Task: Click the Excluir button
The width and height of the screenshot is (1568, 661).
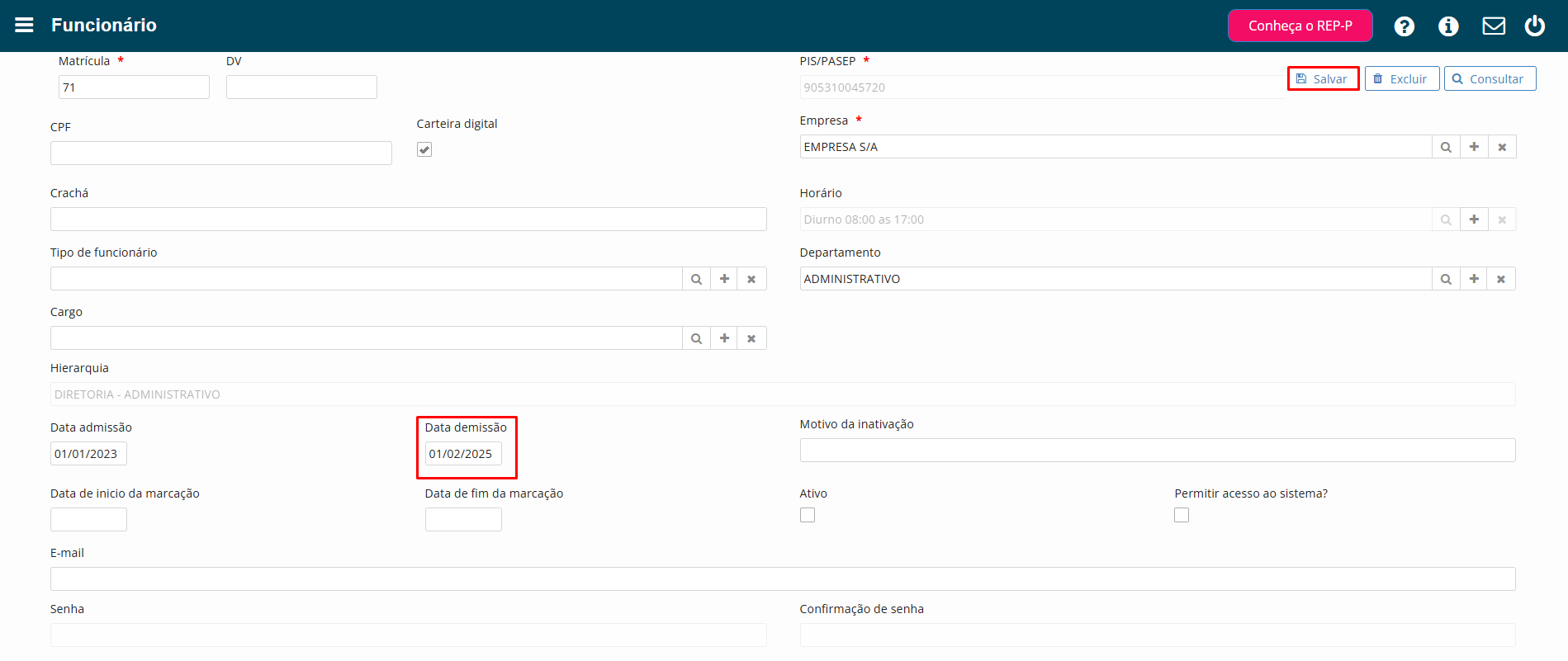Action: [1402, 78]
